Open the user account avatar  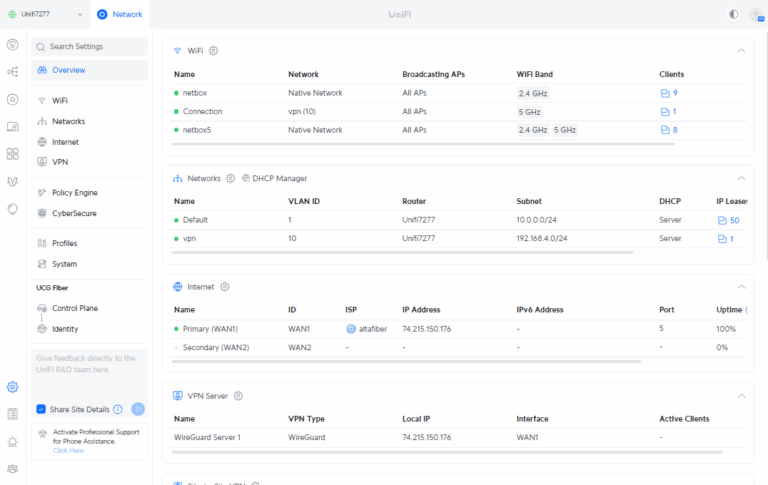757,15
